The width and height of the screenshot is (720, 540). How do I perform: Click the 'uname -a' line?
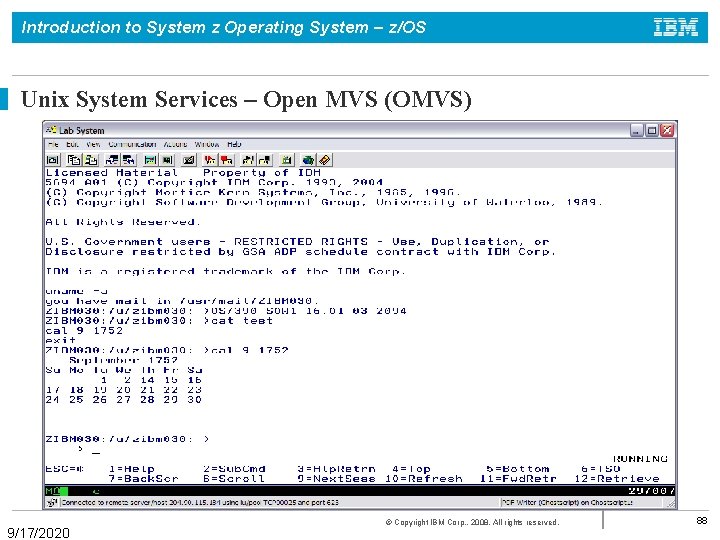point(76,291)
